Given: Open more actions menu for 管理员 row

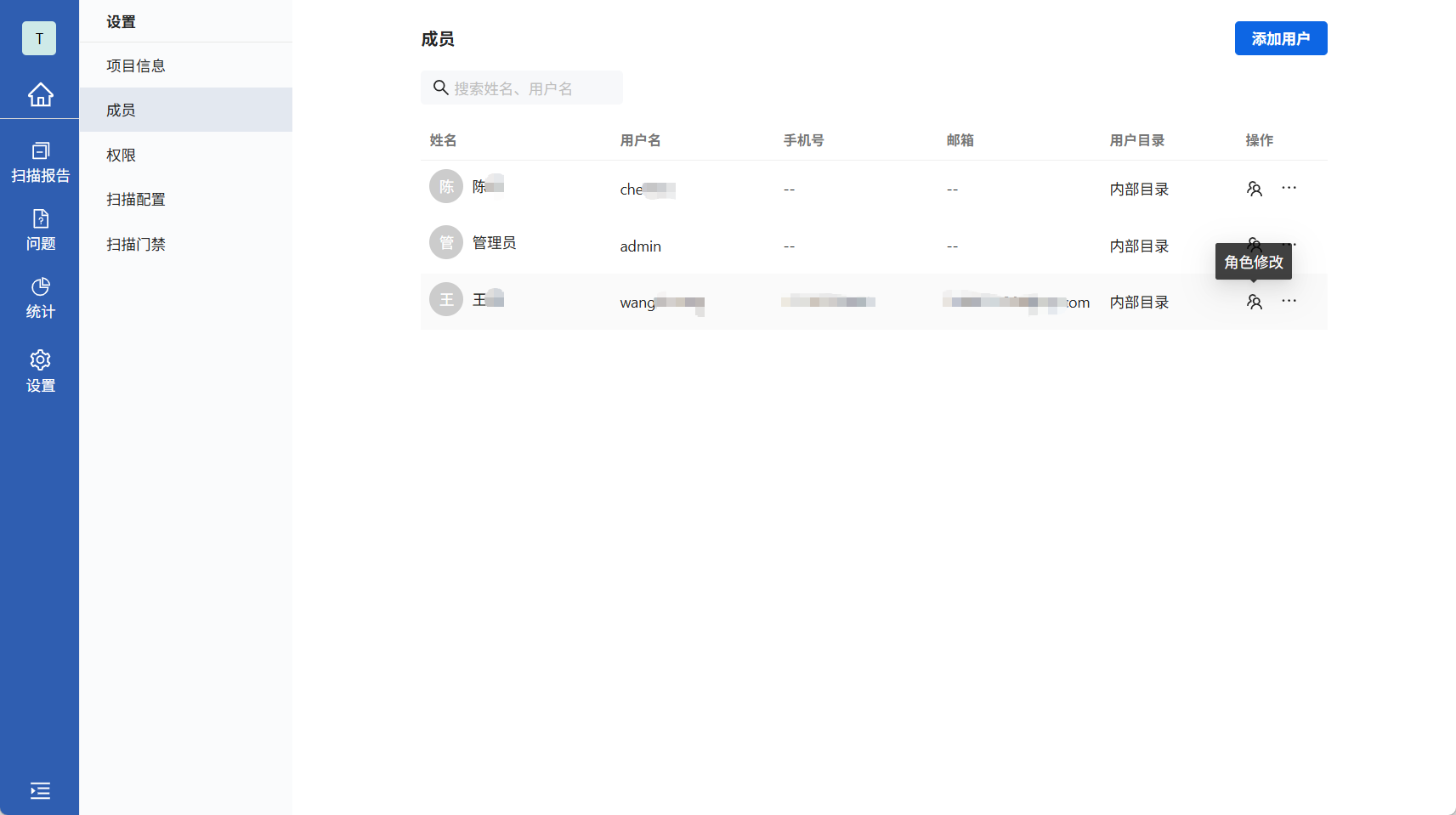Looking at the screenshot, I should [1289, 245].
